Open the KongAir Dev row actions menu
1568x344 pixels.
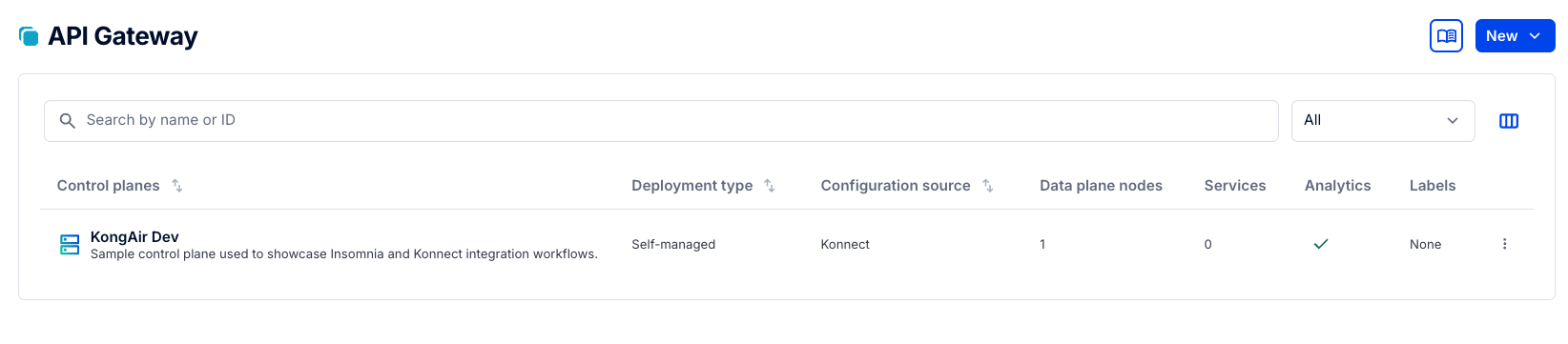coord(1505,245)
